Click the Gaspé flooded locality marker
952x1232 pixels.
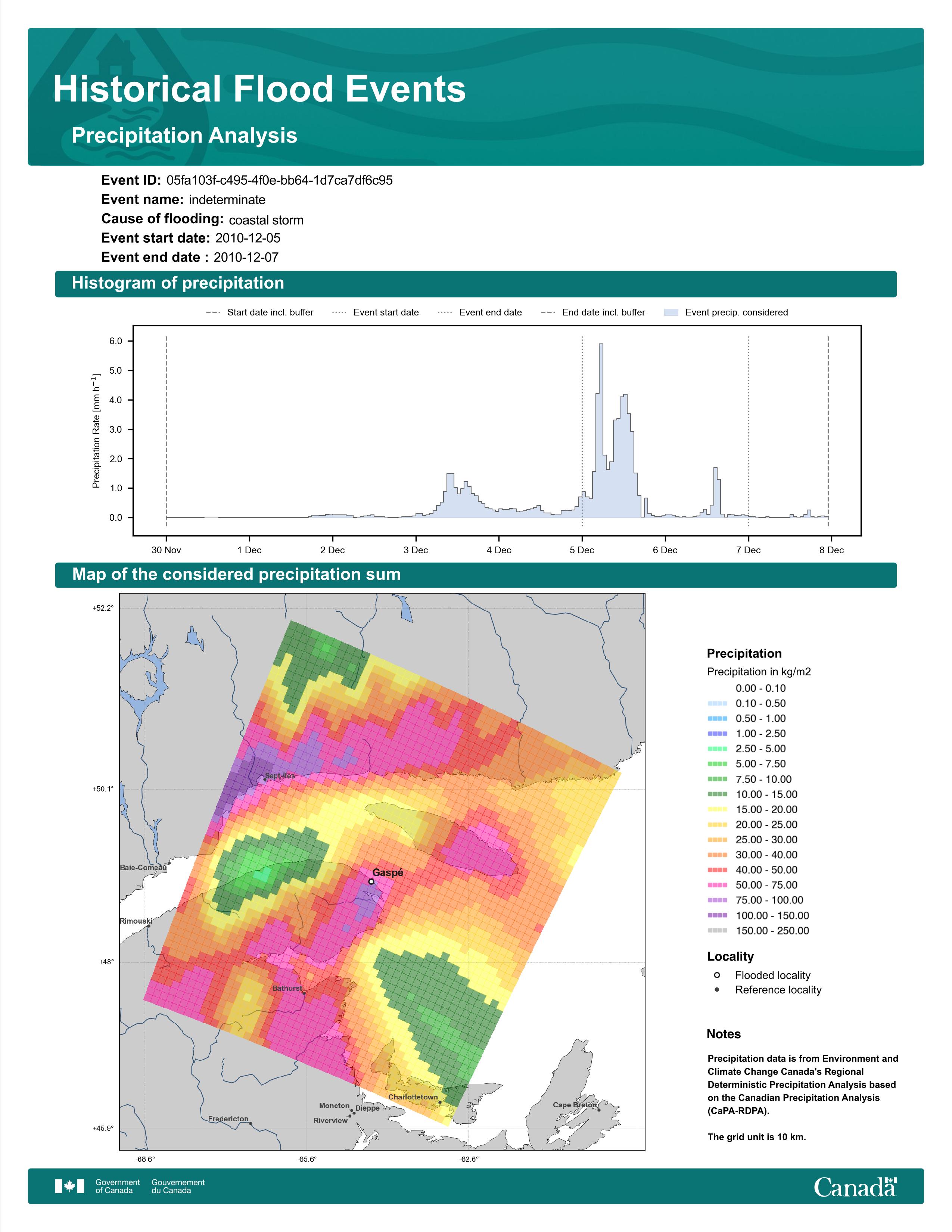click(371, 881)
